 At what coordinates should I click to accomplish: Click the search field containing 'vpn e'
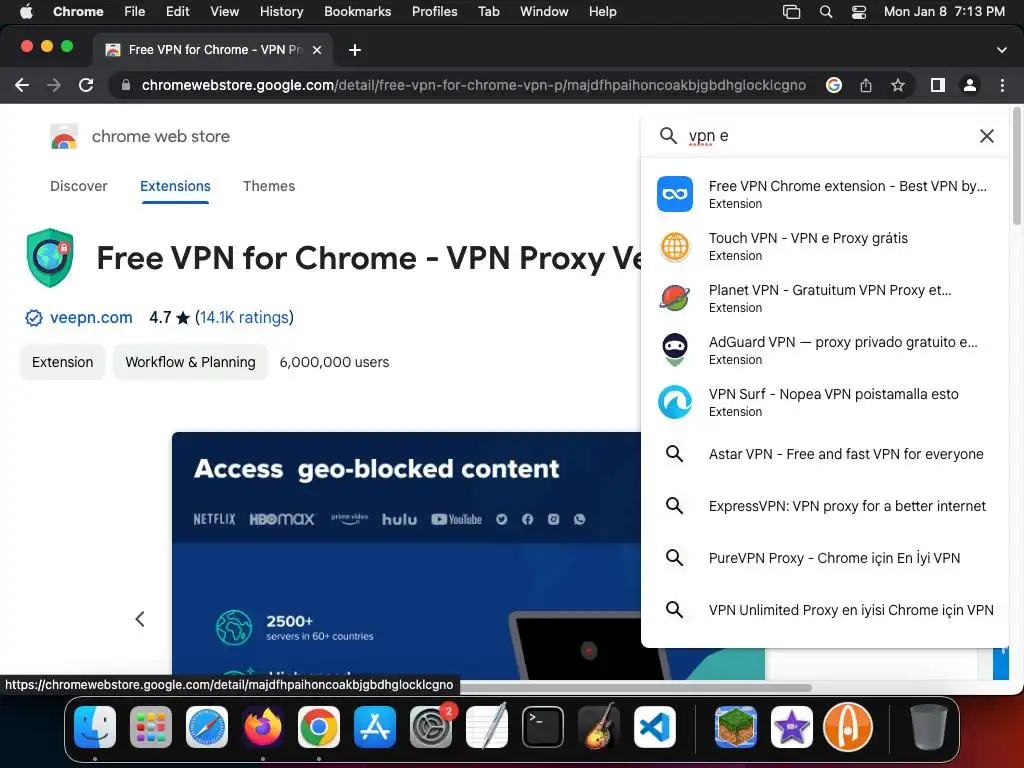click(x=826, y=136)
